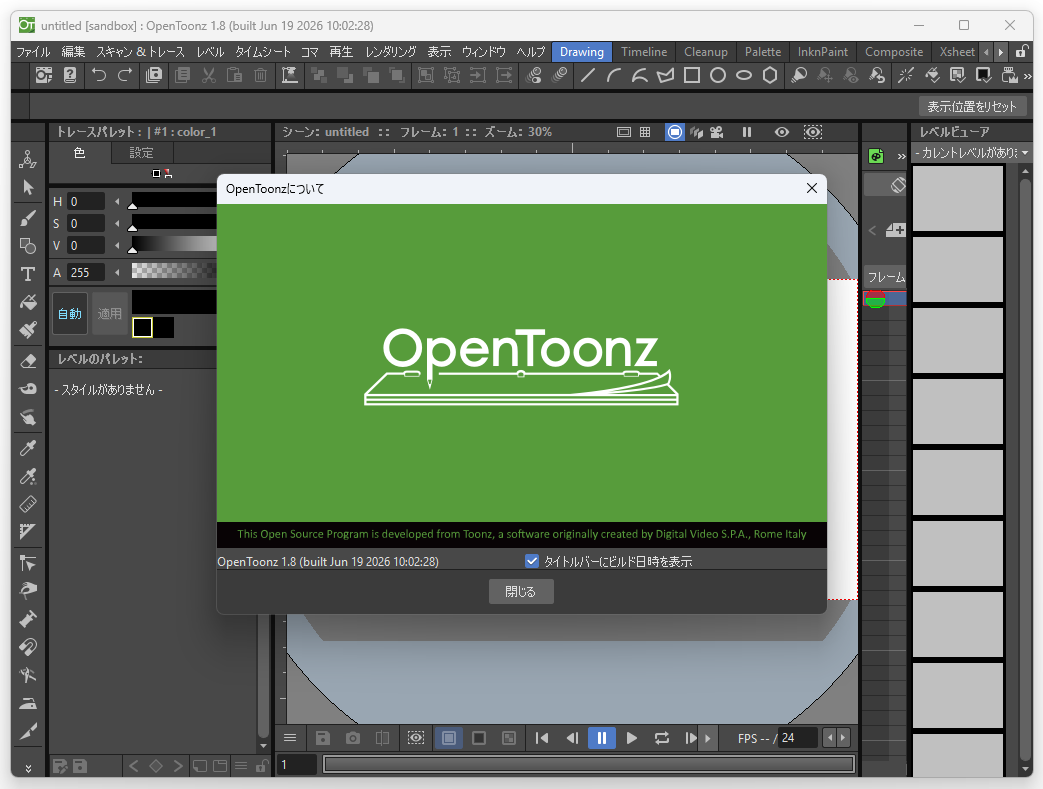Toggle the lock icon beside room tabs
This screenshot has width=1043, height=789.
(1021, 51)
